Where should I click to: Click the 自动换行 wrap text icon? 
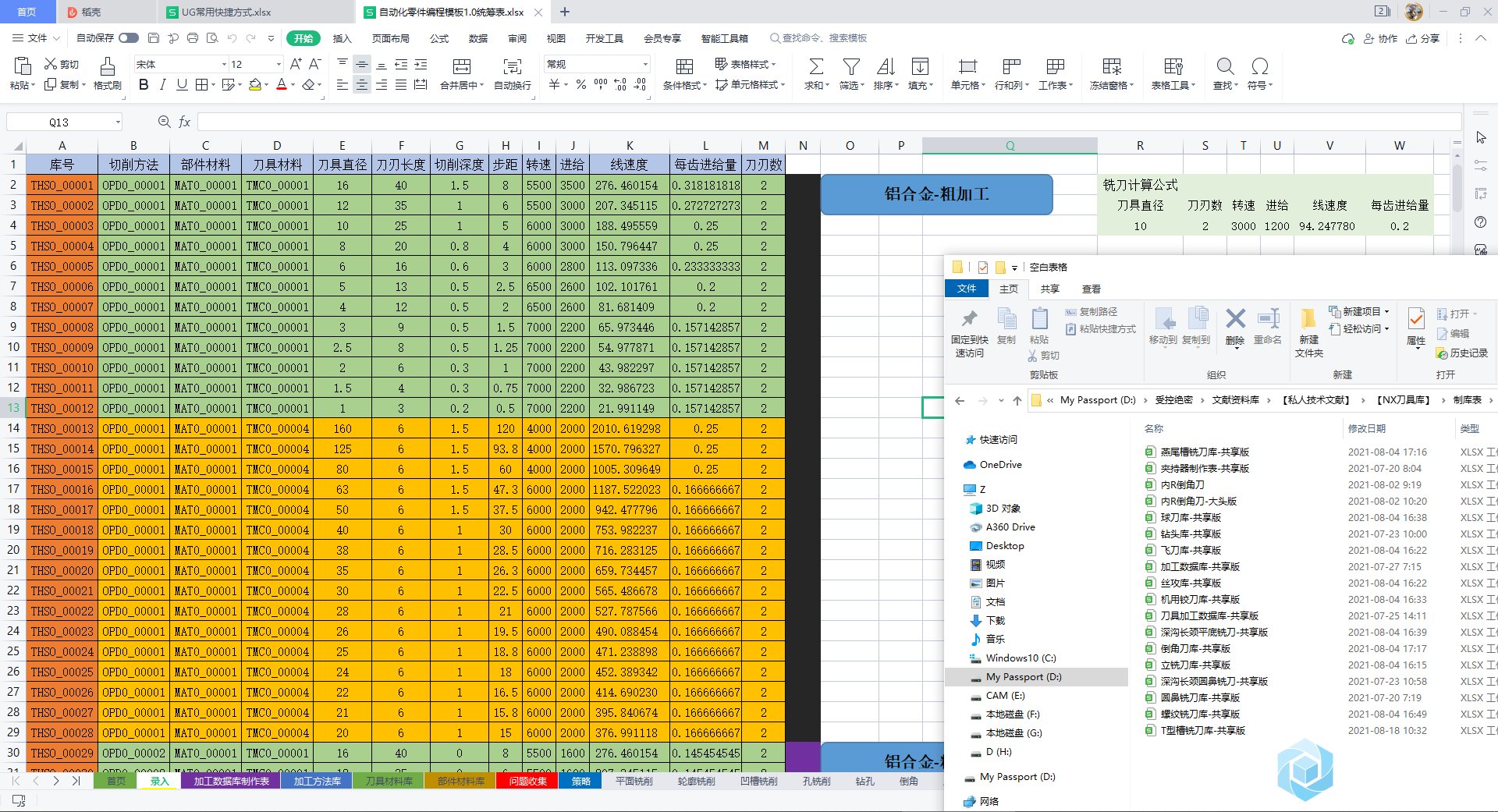point(513,66)
